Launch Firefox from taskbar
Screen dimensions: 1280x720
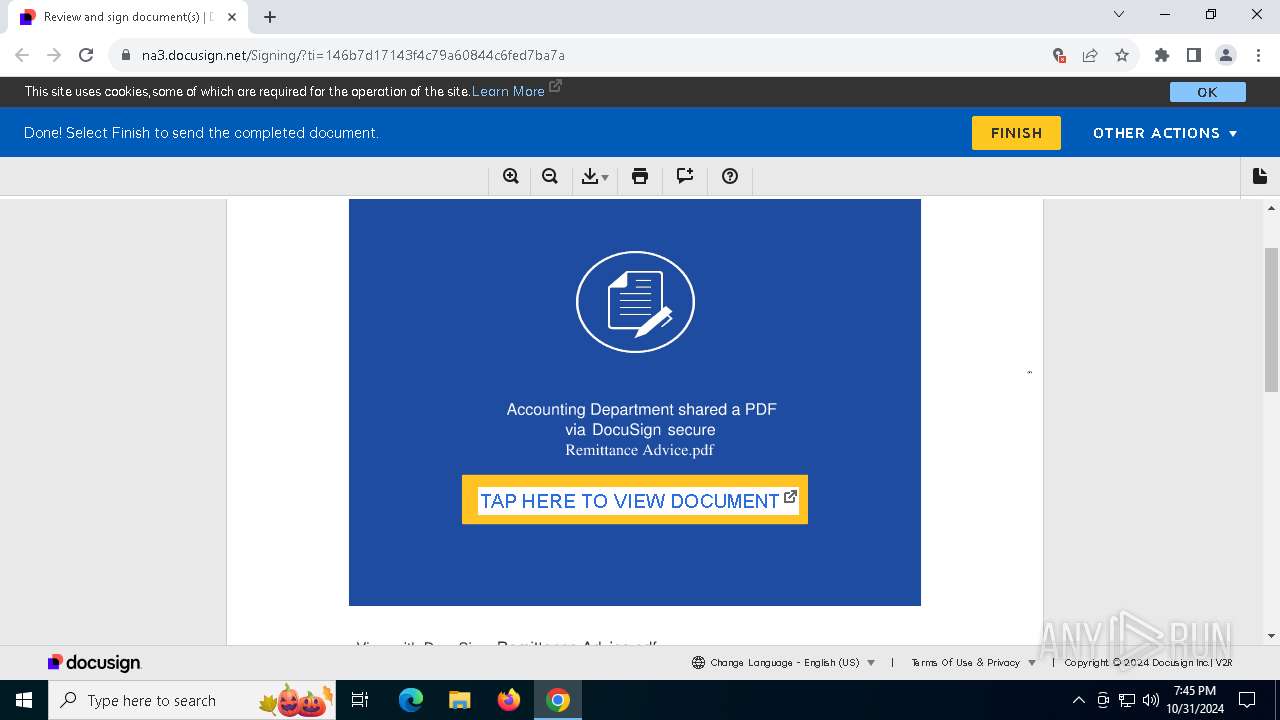(x=509, y=700)
